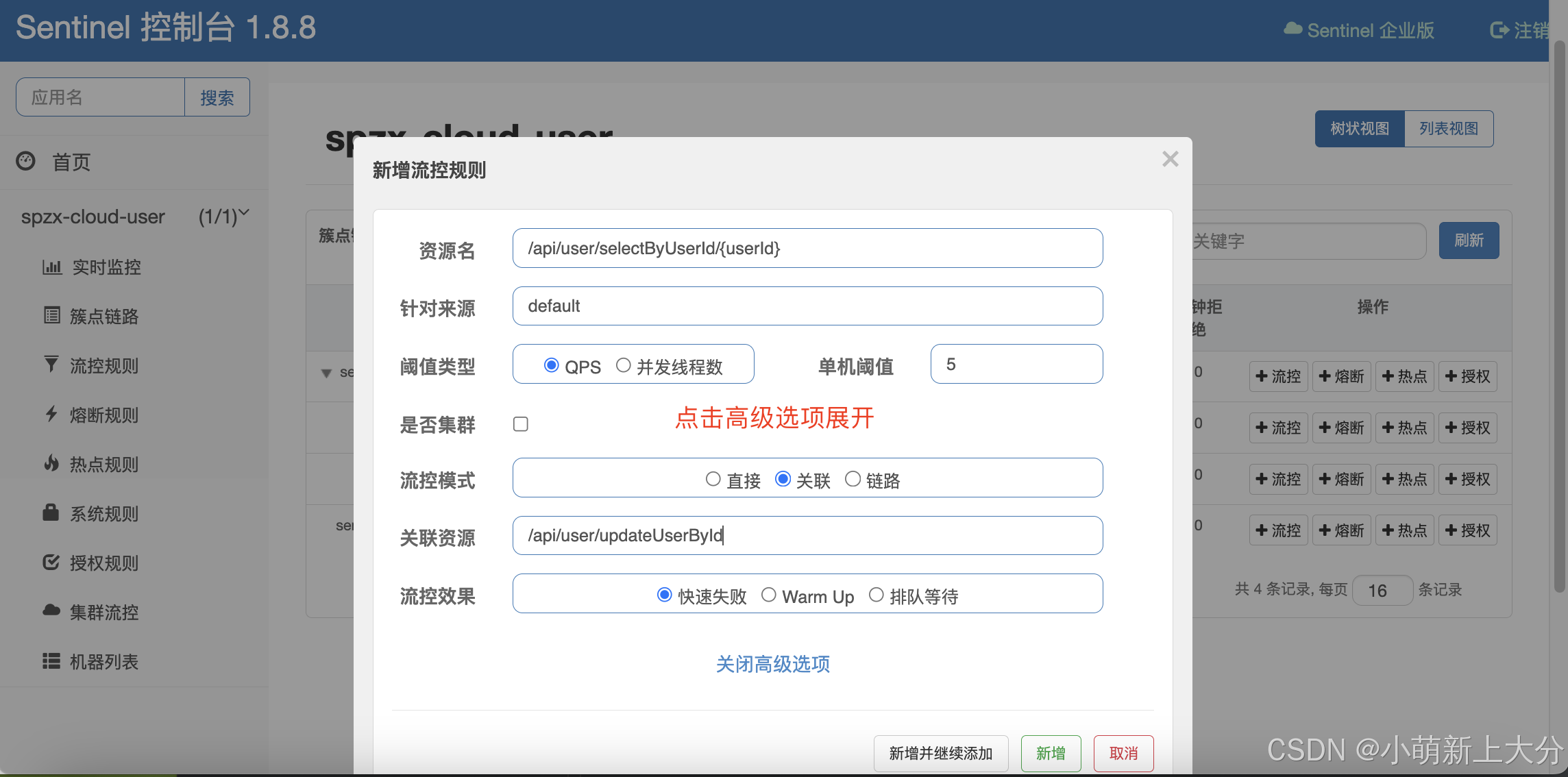The image size is (1568, 777).
Task: Switch to the 列表视图 tab
Action: [x=1448, y=129]
